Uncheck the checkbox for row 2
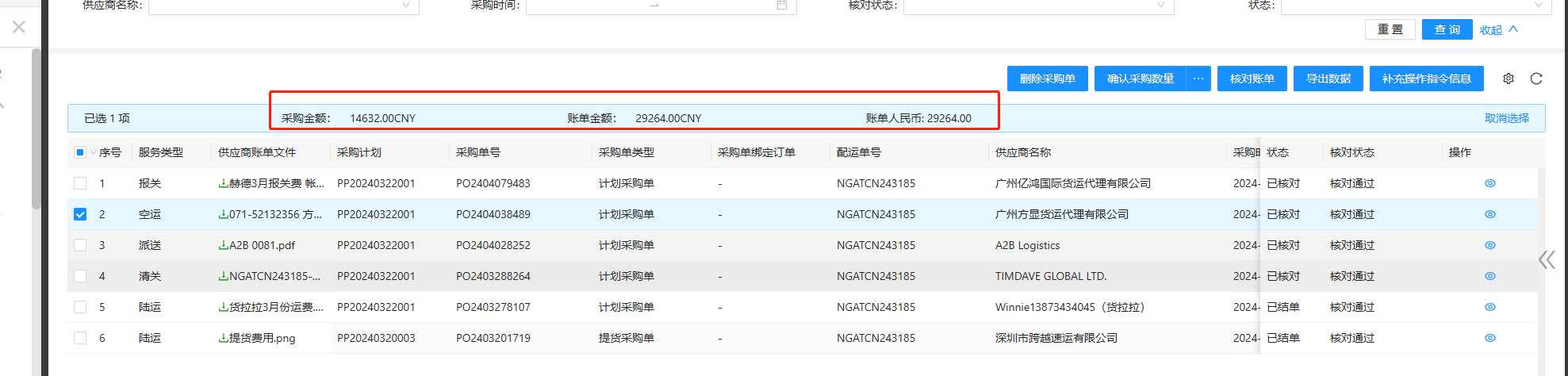Screen dimensions: 1568x376 pyautogui.click(x=80, y=214)
